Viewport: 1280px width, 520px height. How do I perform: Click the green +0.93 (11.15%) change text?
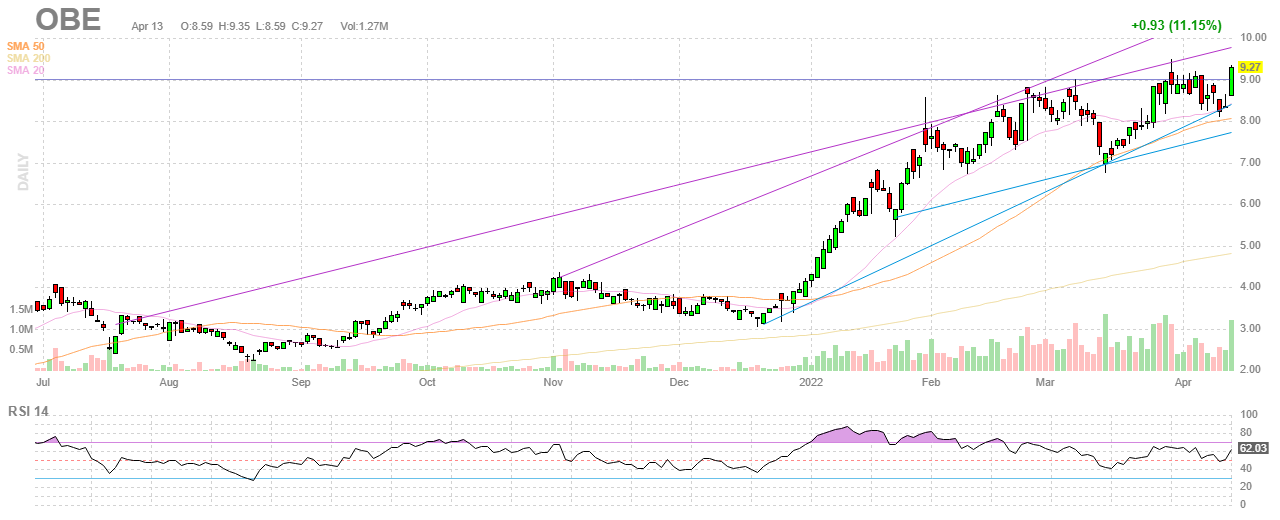pyautogui.click(x=1177, y=25)
